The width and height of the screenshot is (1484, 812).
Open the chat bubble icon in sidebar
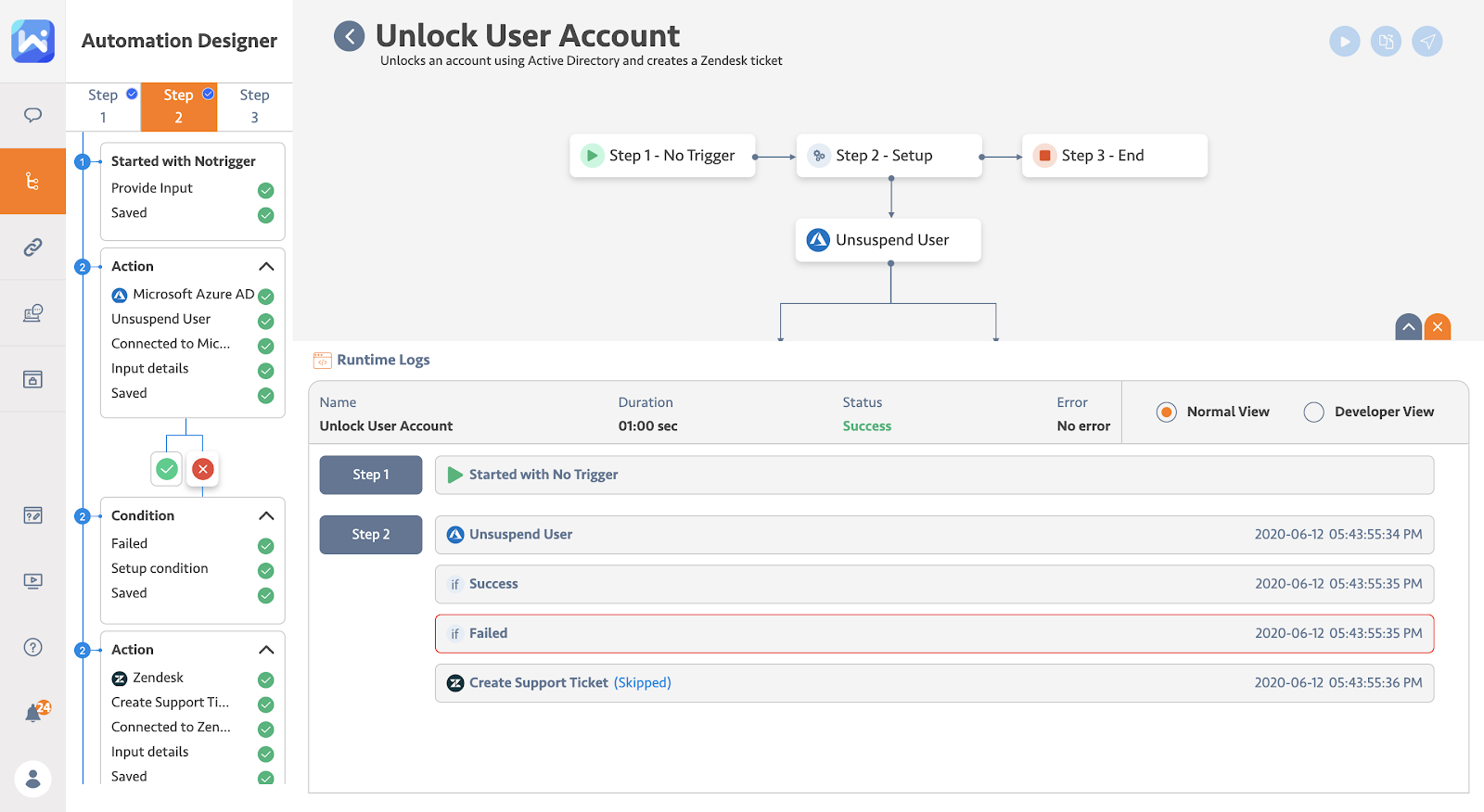point(32,115)
